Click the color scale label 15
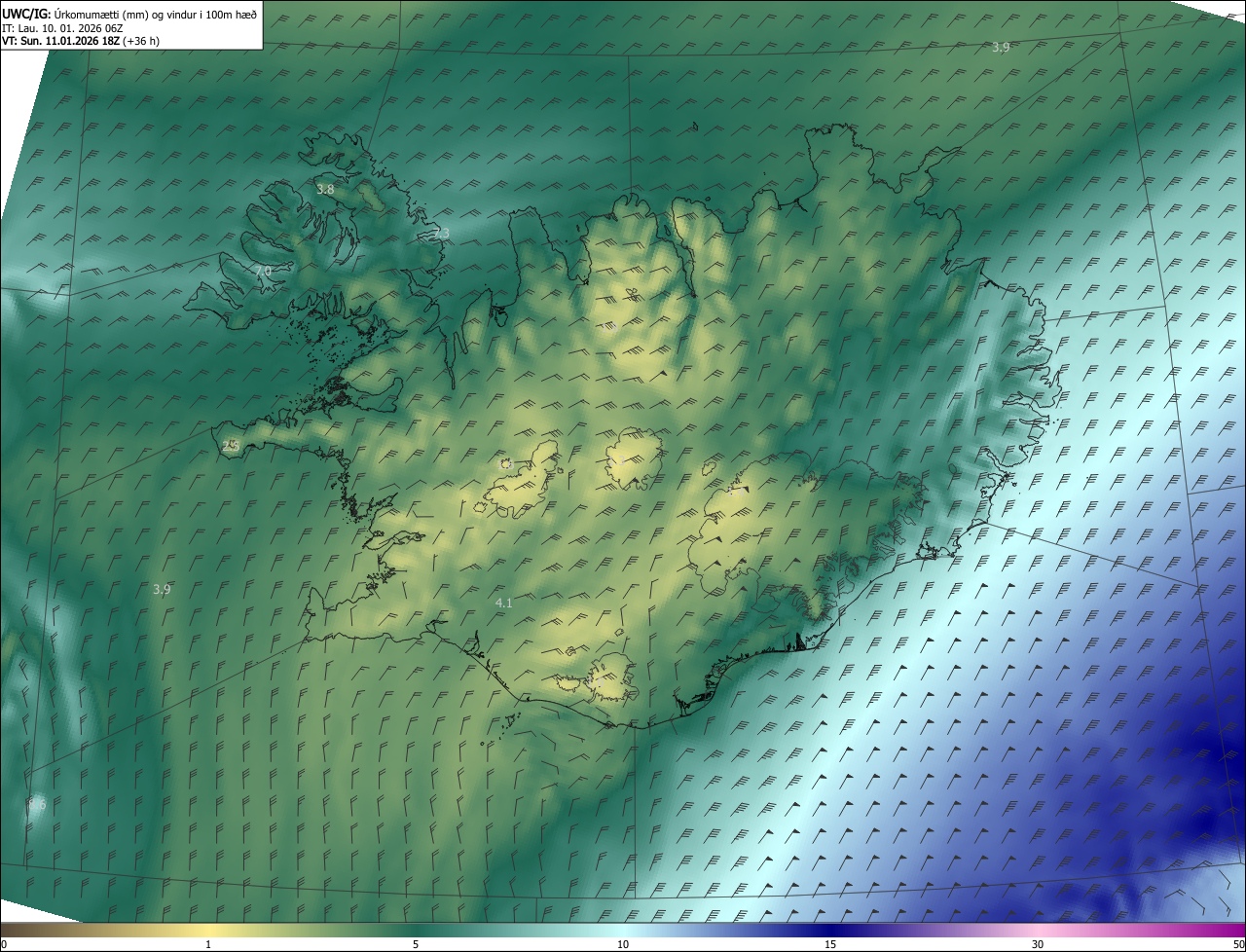Screen dimensions: 1246x952 830,944
